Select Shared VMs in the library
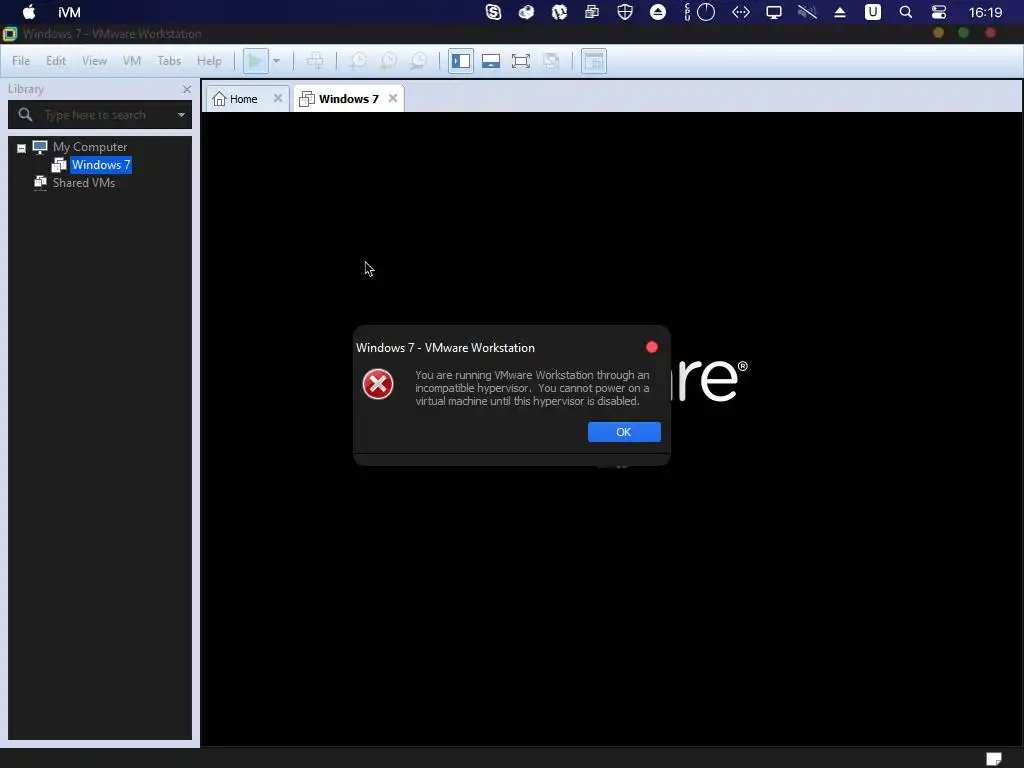Image resolution: width=1024 pixels, height=768 pixels. coord(84,183)
